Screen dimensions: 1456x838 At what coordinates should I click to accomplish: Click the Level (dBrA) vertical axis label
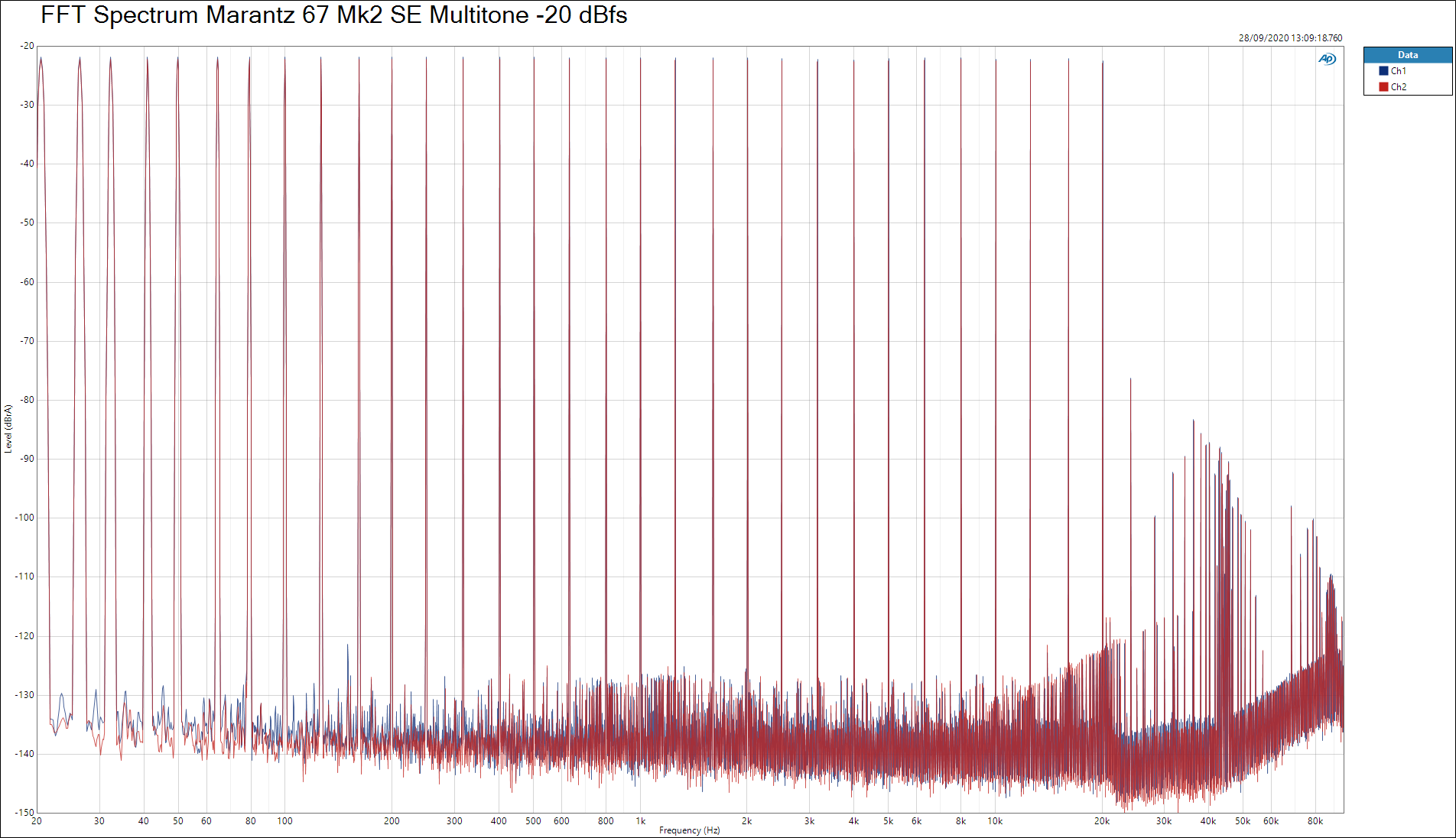(x=8, y=429)
